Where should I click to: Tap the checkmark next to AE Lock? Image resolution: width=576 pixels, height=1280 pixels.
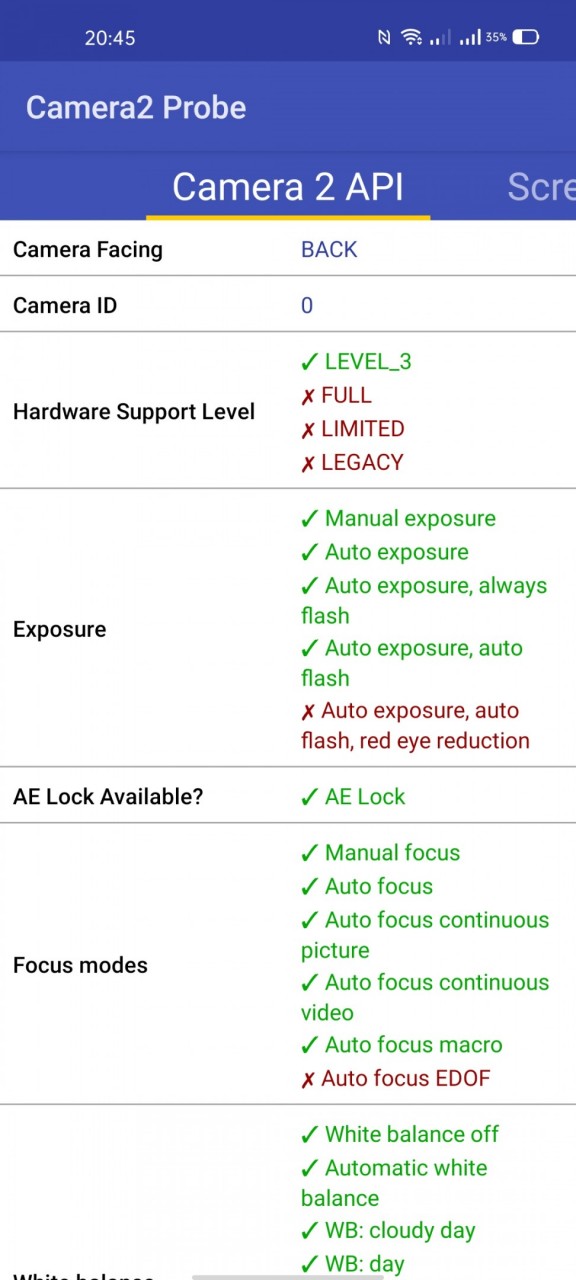[x=309, y=797]
